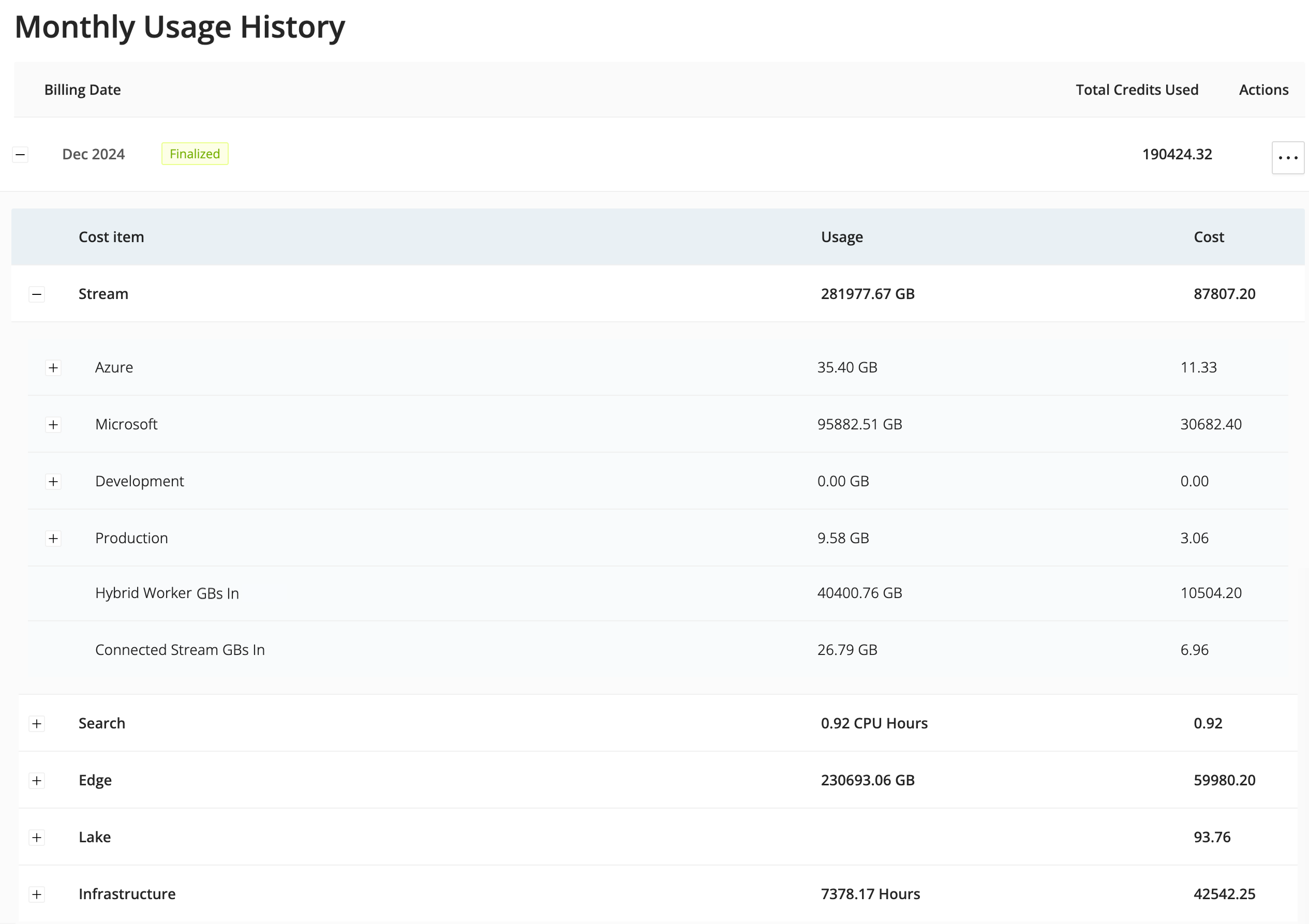
Task: Select the Dec 2024 date text
Action: (94, 155)
